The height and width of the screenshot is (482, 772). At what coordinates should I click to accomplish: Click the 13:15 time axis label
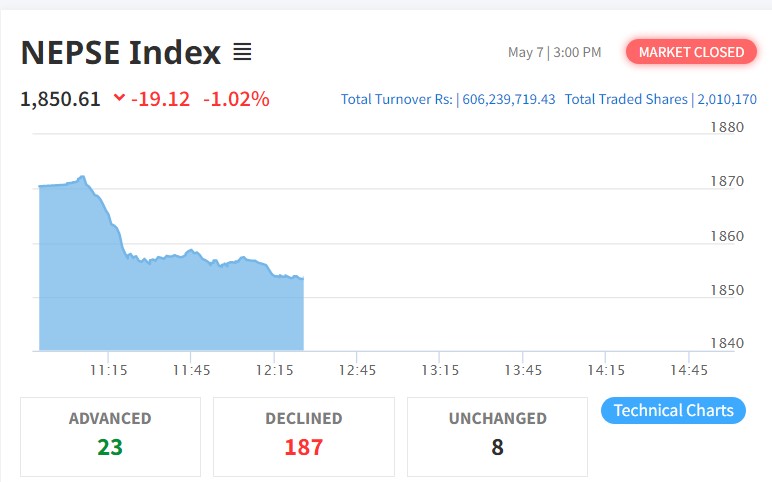[x=439, y=370]
